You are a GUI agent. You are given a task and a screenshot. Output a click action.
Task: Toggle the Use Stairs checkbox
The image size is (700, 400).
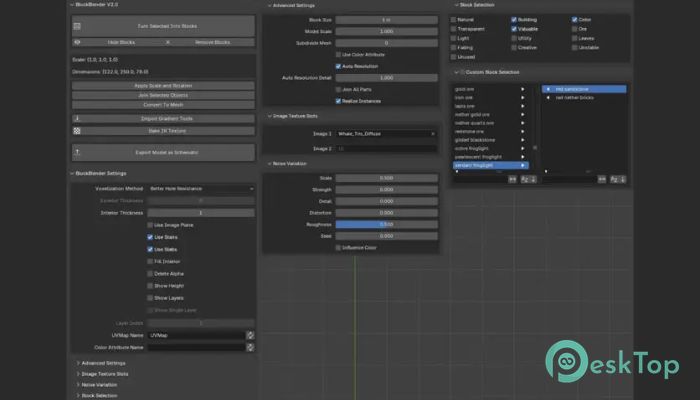(x=150, y=237)
